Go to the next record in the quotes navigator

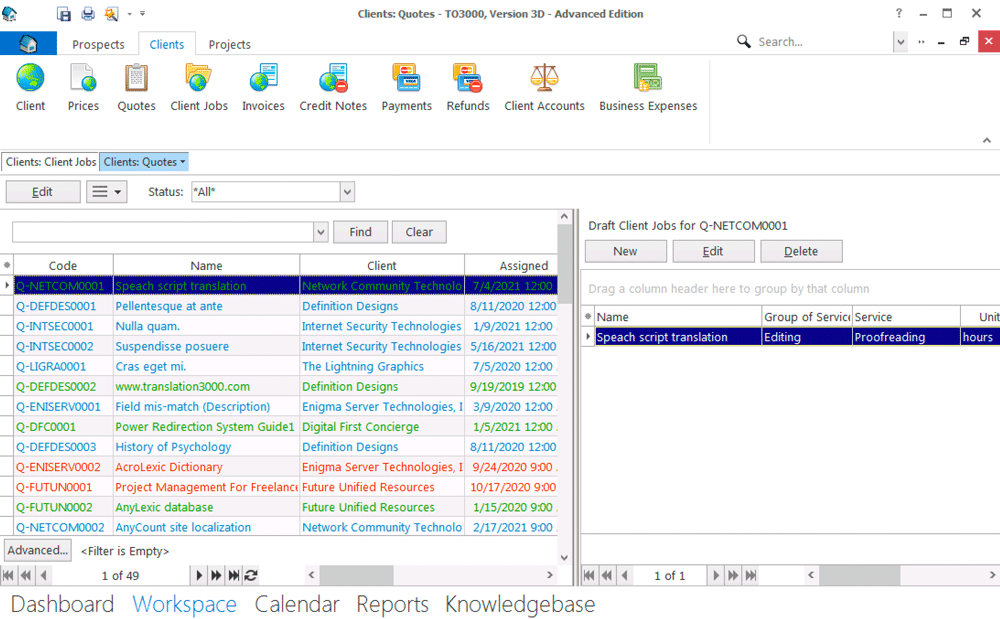[199, 575]
